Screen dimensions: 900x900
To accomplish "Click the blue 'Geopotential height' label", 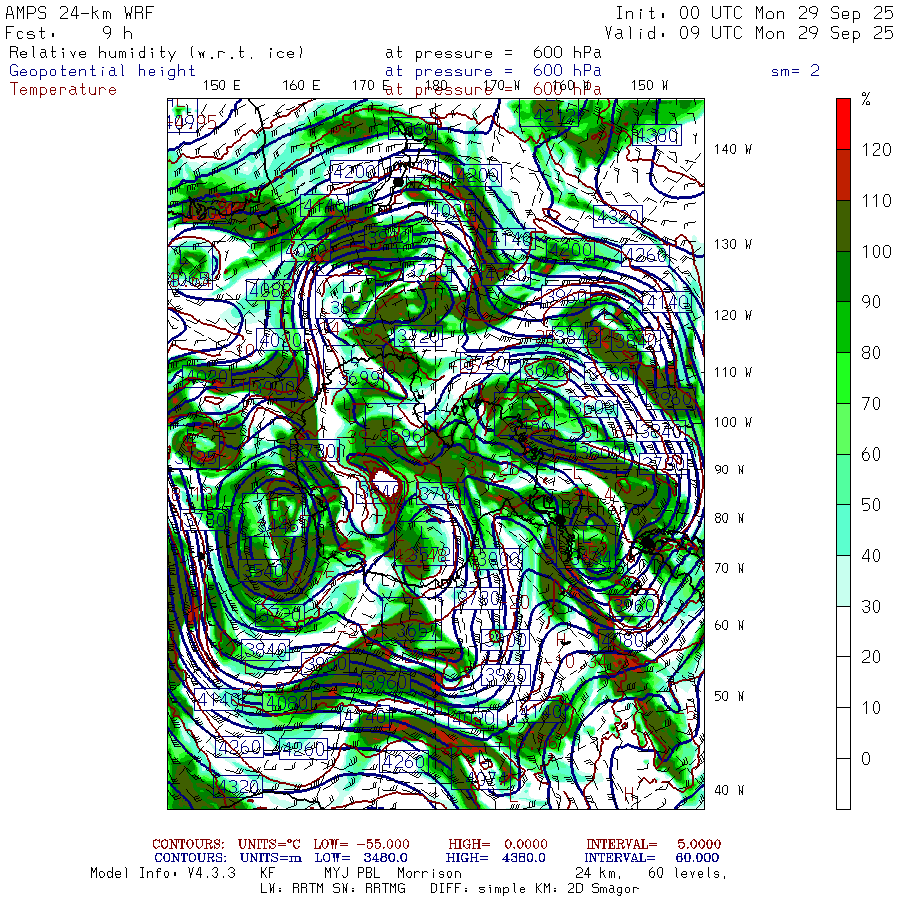I will click(x=102, y=71).
